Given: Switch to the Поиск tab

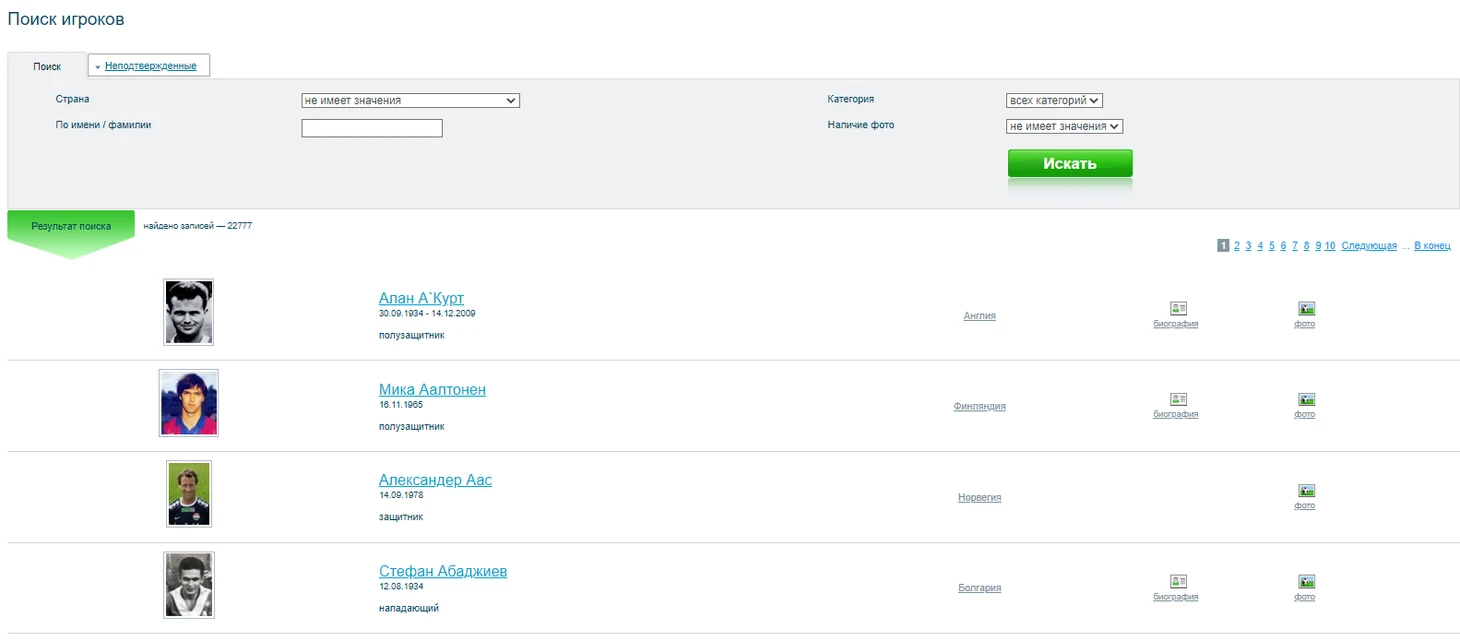Looking at the screenshot, I should point(47,66).
